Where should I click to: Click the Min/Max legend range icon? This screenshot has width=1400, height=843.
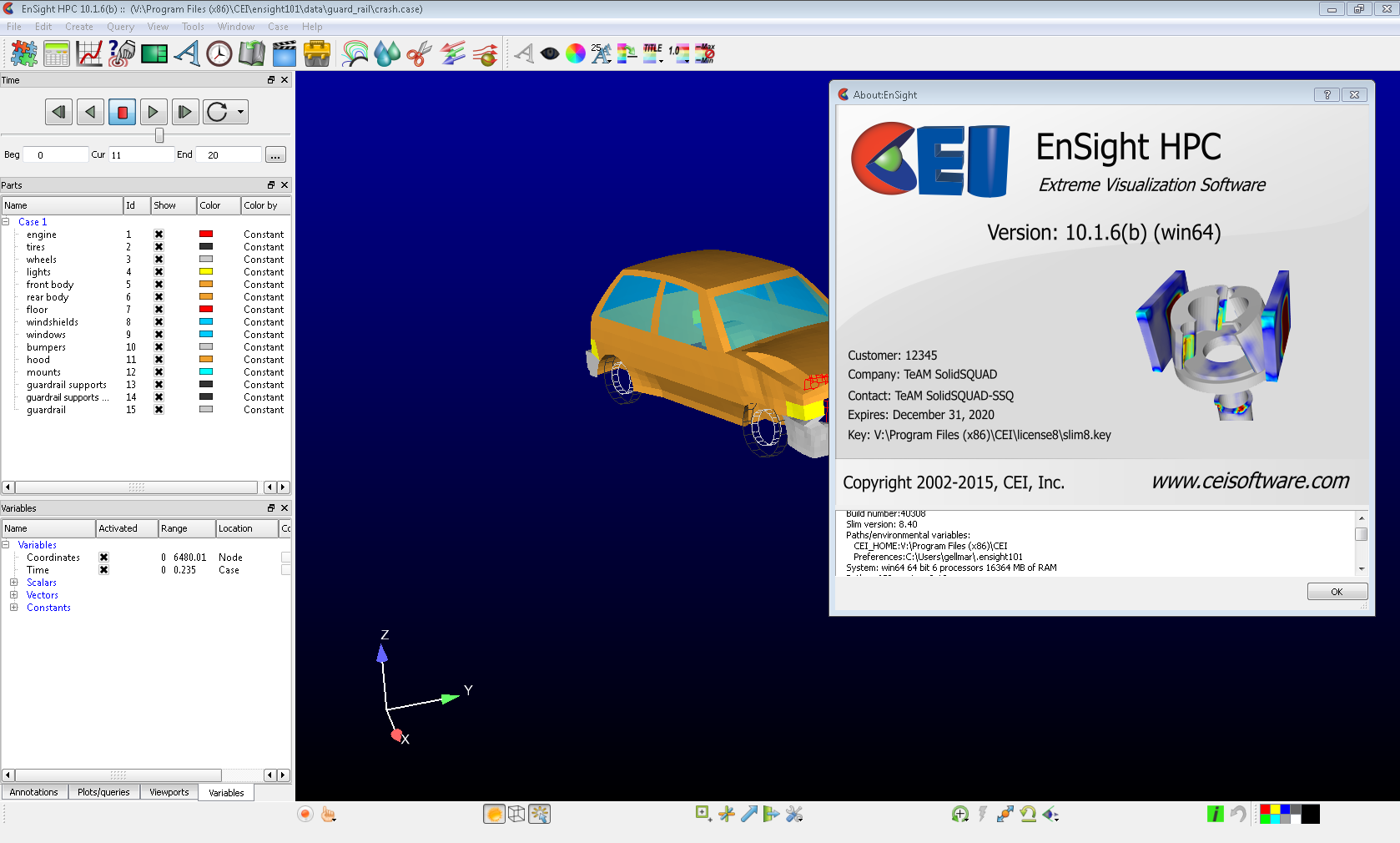tap(705, 53)
